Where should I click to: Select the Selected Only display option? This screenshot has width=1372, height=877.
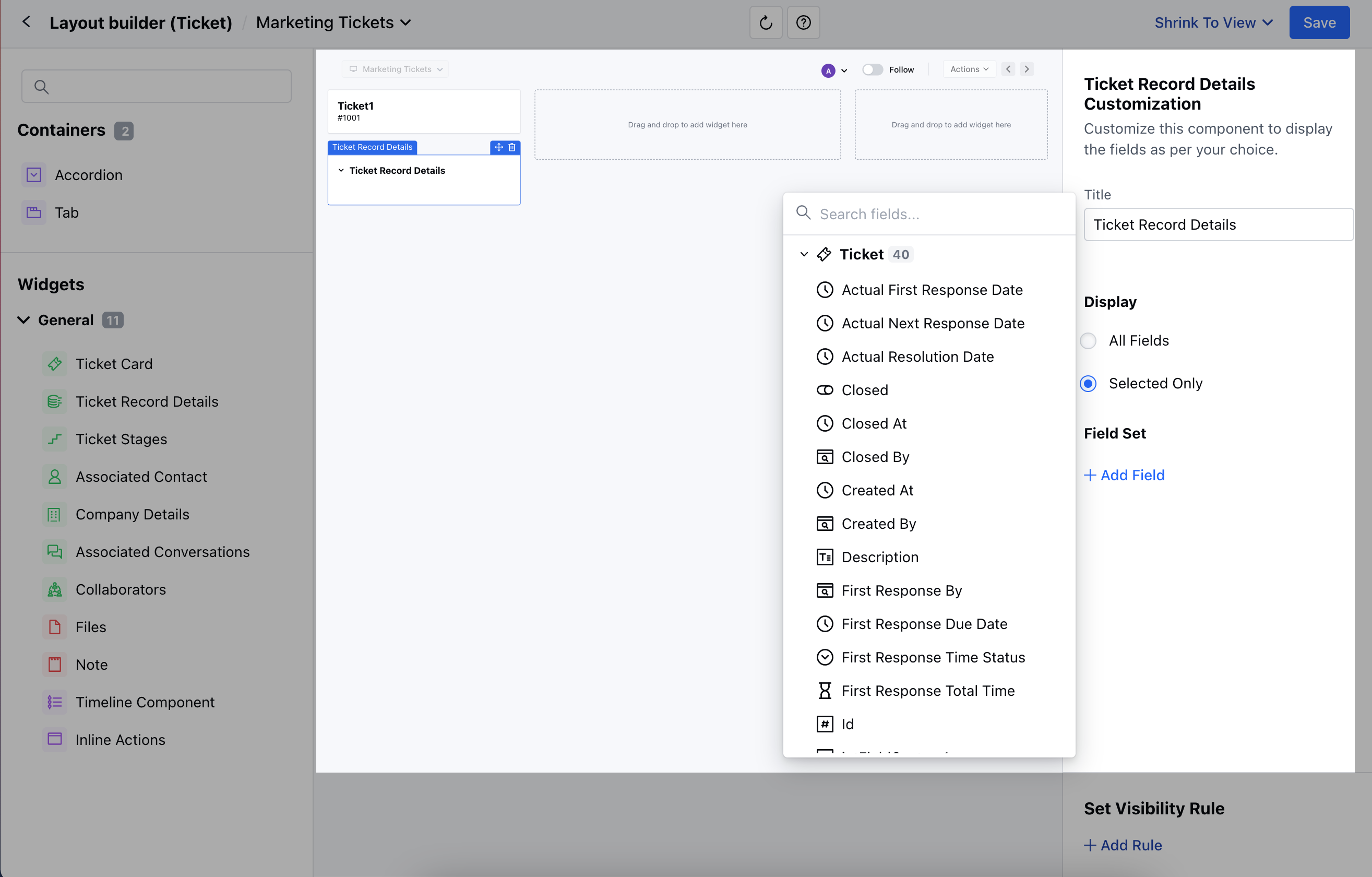(1088, 384)
